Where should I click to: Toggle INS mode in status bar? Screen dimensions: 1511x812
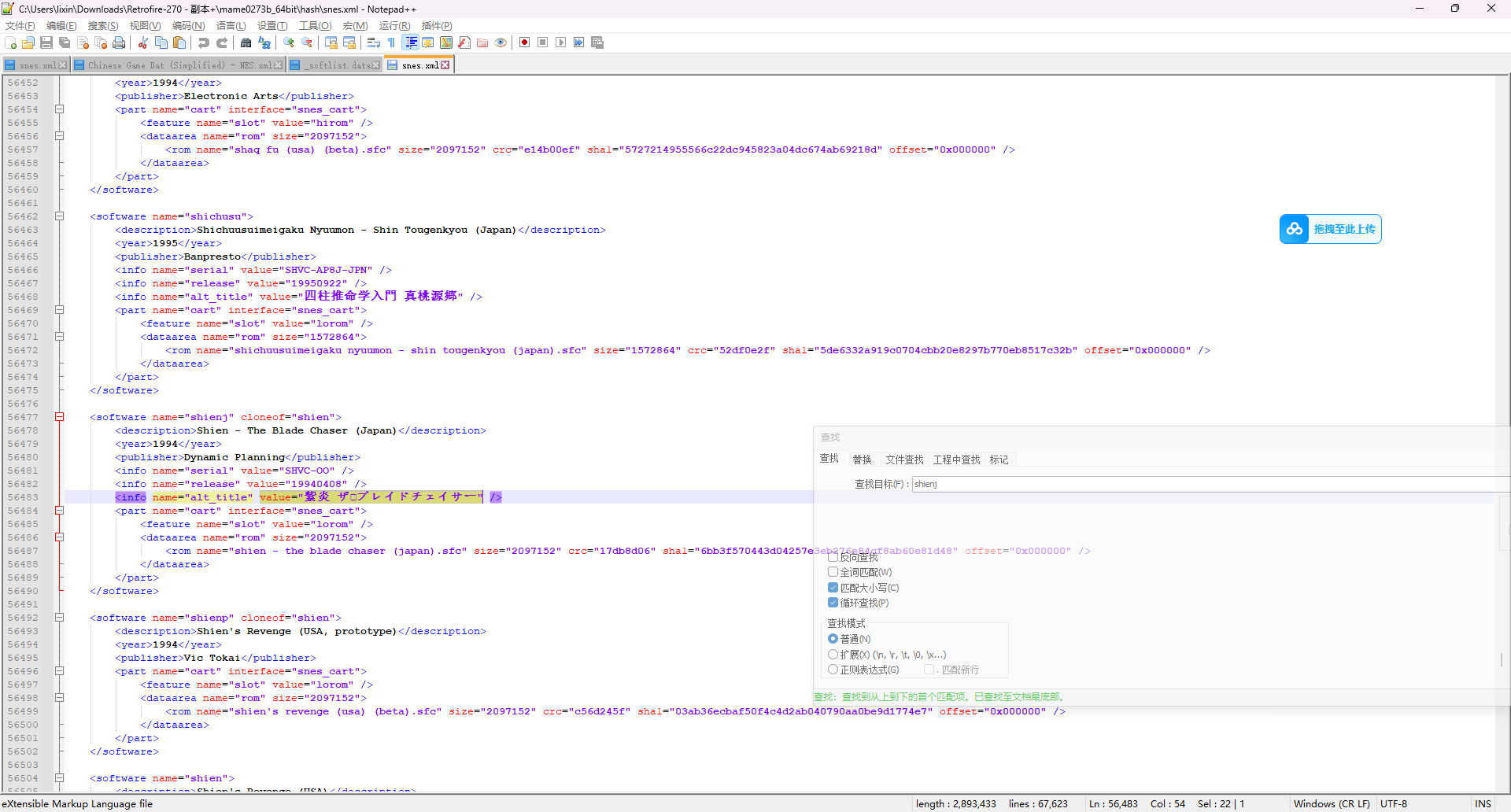tap(1483, 803)
